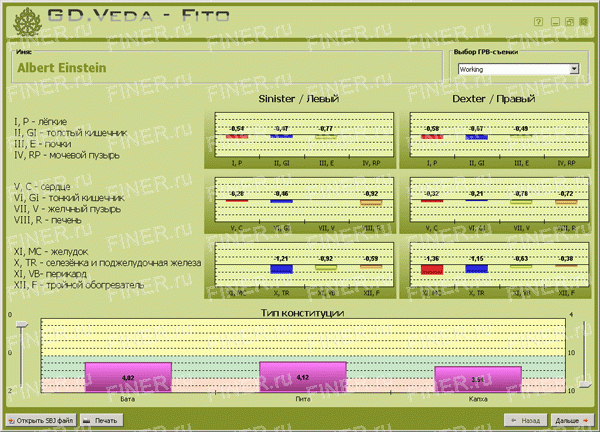
Task: Click the right vertical slider handle
Action: click(585, 384)
